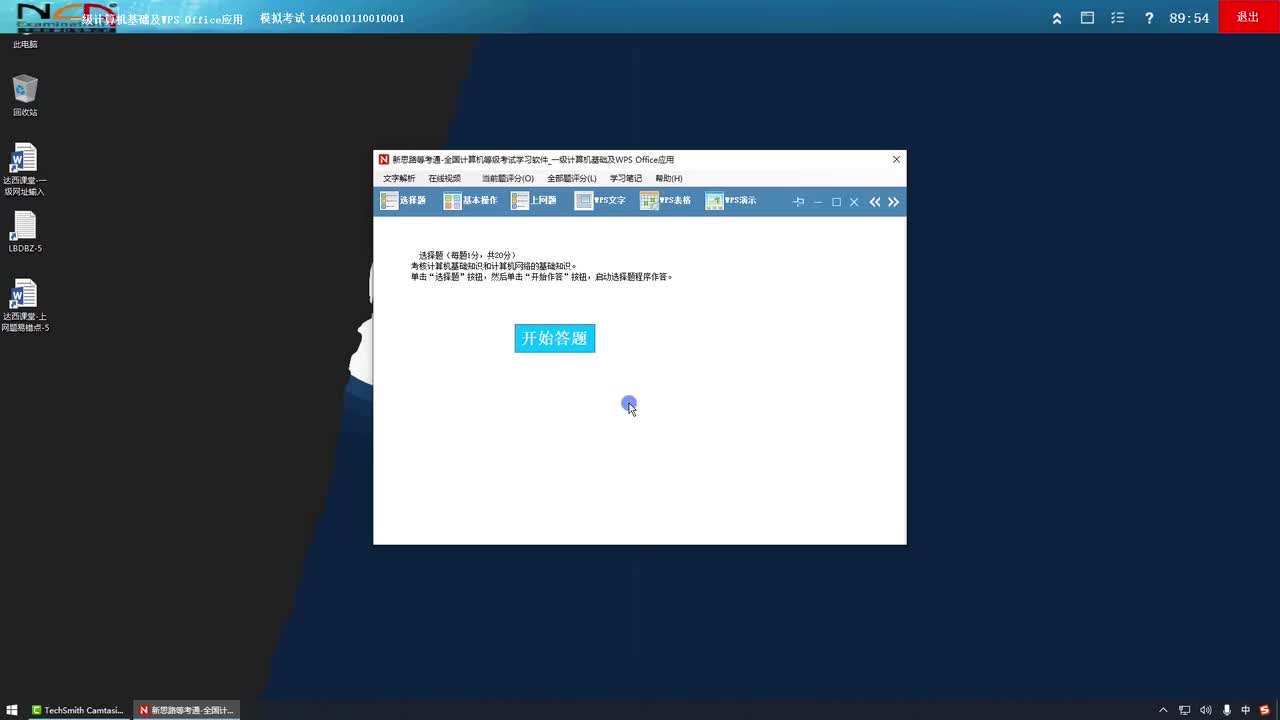Click the Sogou input method tray icon
The height and width of the screenshot is (720, 1280).
pyautogui.click(x=1265, y=710)
